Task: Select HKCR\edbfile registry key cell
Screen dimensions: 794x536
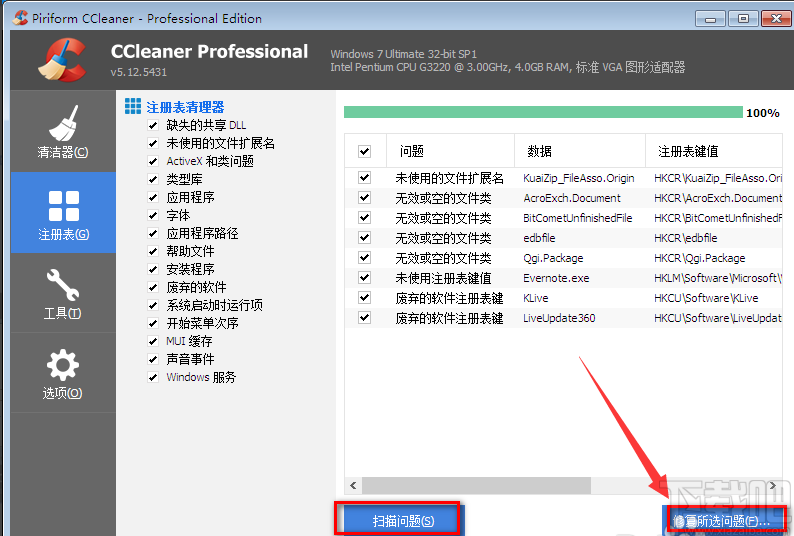Action: click(x=686, y=238)
